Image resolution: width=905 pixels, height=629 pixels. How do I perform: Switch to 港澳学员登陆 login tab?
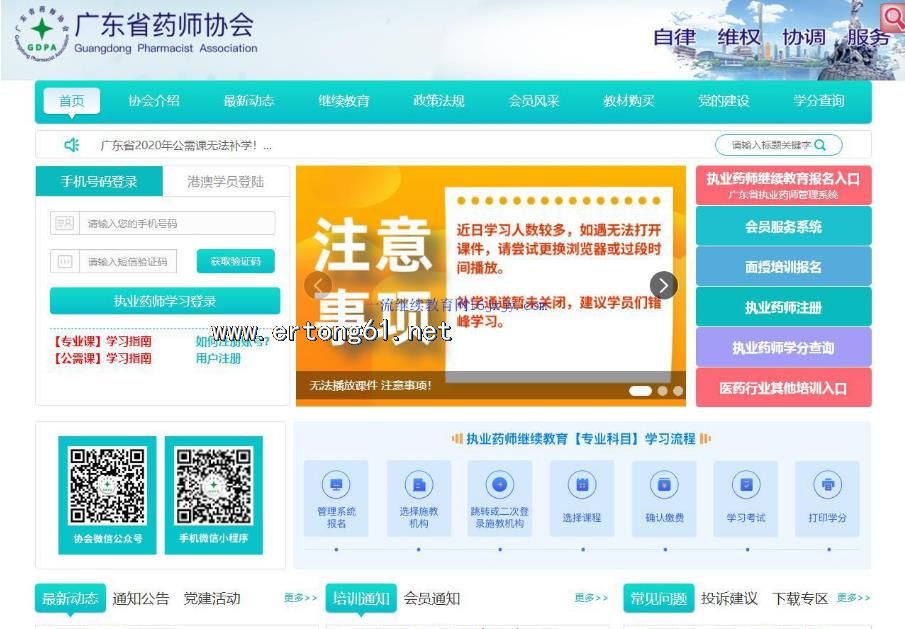click(226, 181)
